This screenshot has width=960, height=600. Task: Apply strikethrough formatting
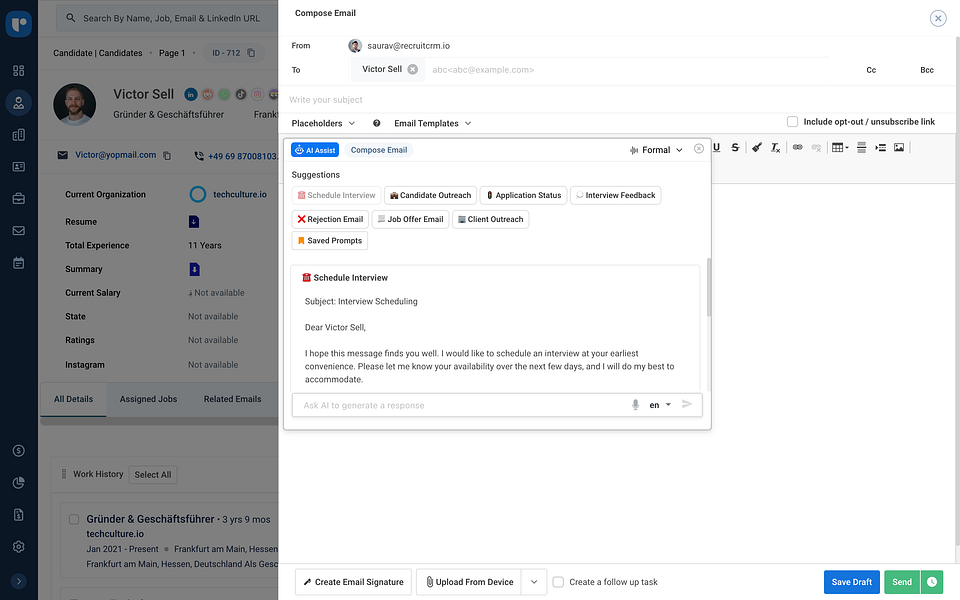point(735,147)
